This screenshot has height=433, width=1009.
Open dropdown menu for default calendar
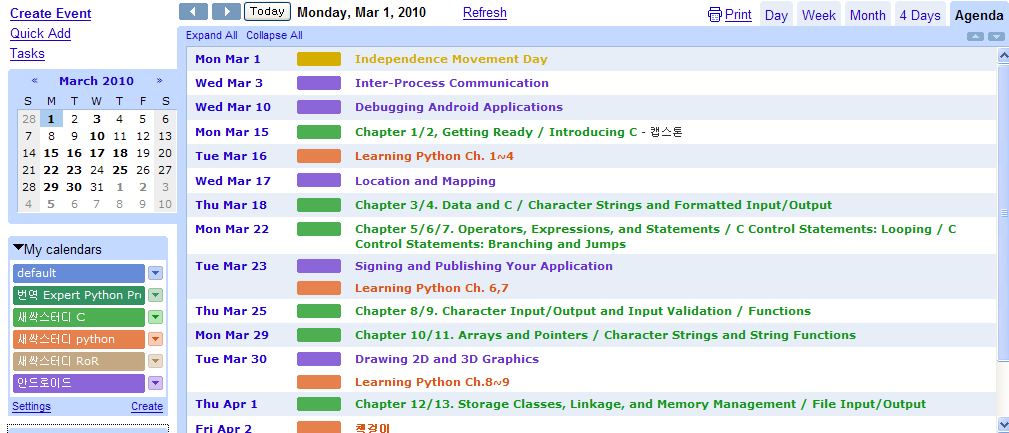[156, 273]
